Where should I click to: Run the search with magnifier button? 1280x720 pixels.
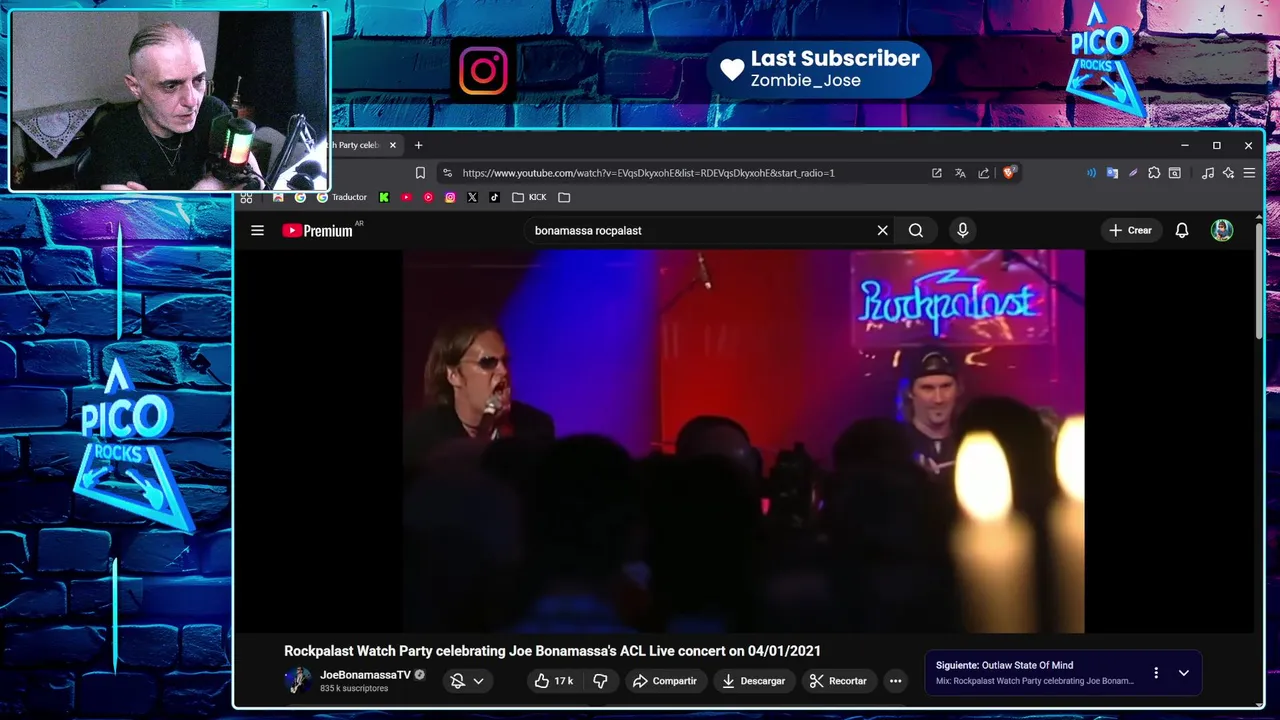pos(916,230)
